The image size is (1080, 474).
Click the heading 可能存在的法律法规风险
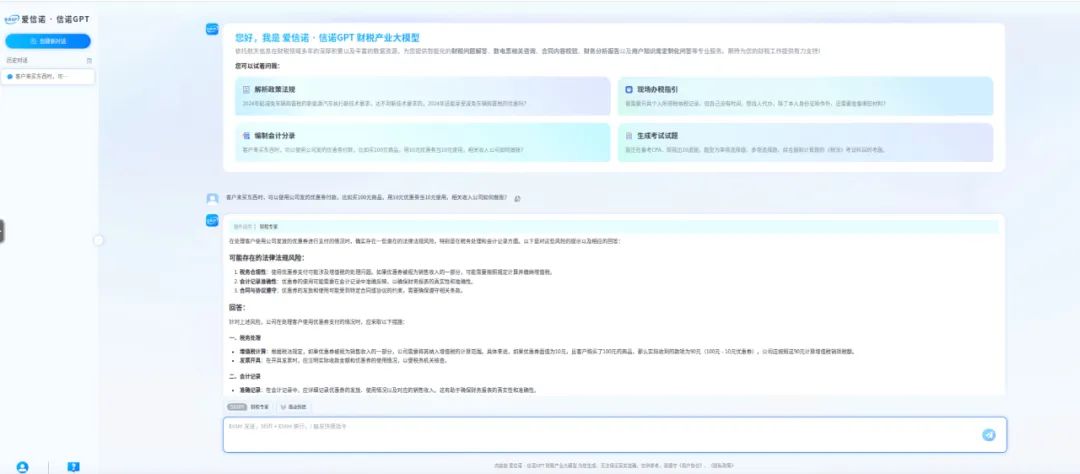pyautogui.click(x=267, y=258)
